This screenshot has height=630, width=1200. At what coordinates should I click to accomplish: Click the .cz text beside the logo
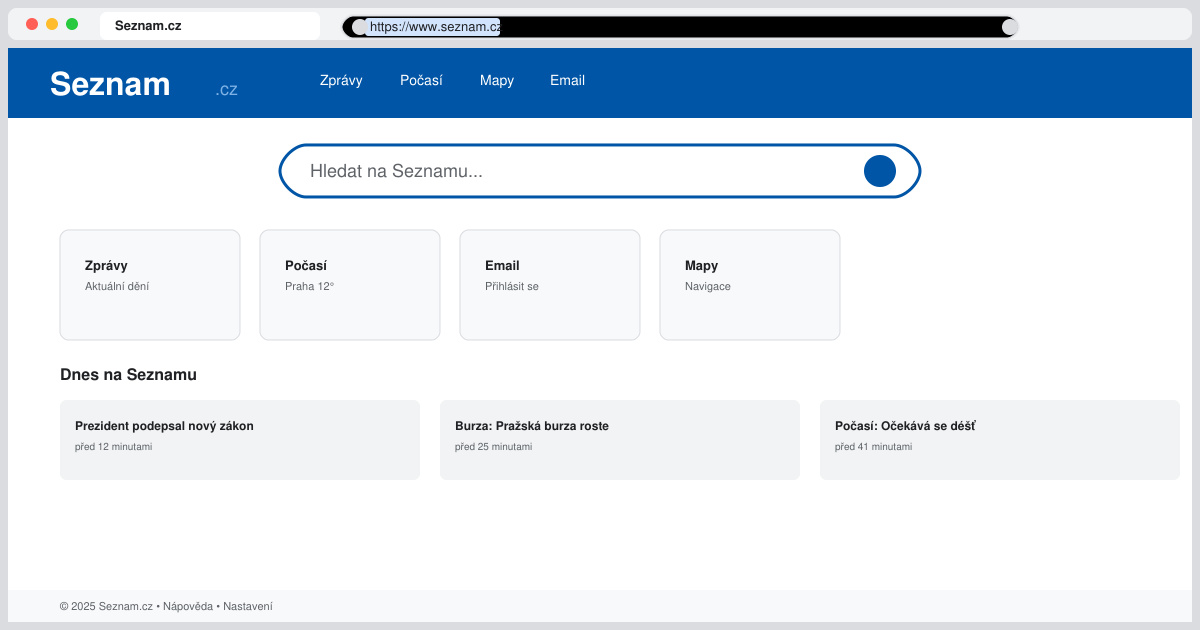pyautogui.click(x=226, y=89)
